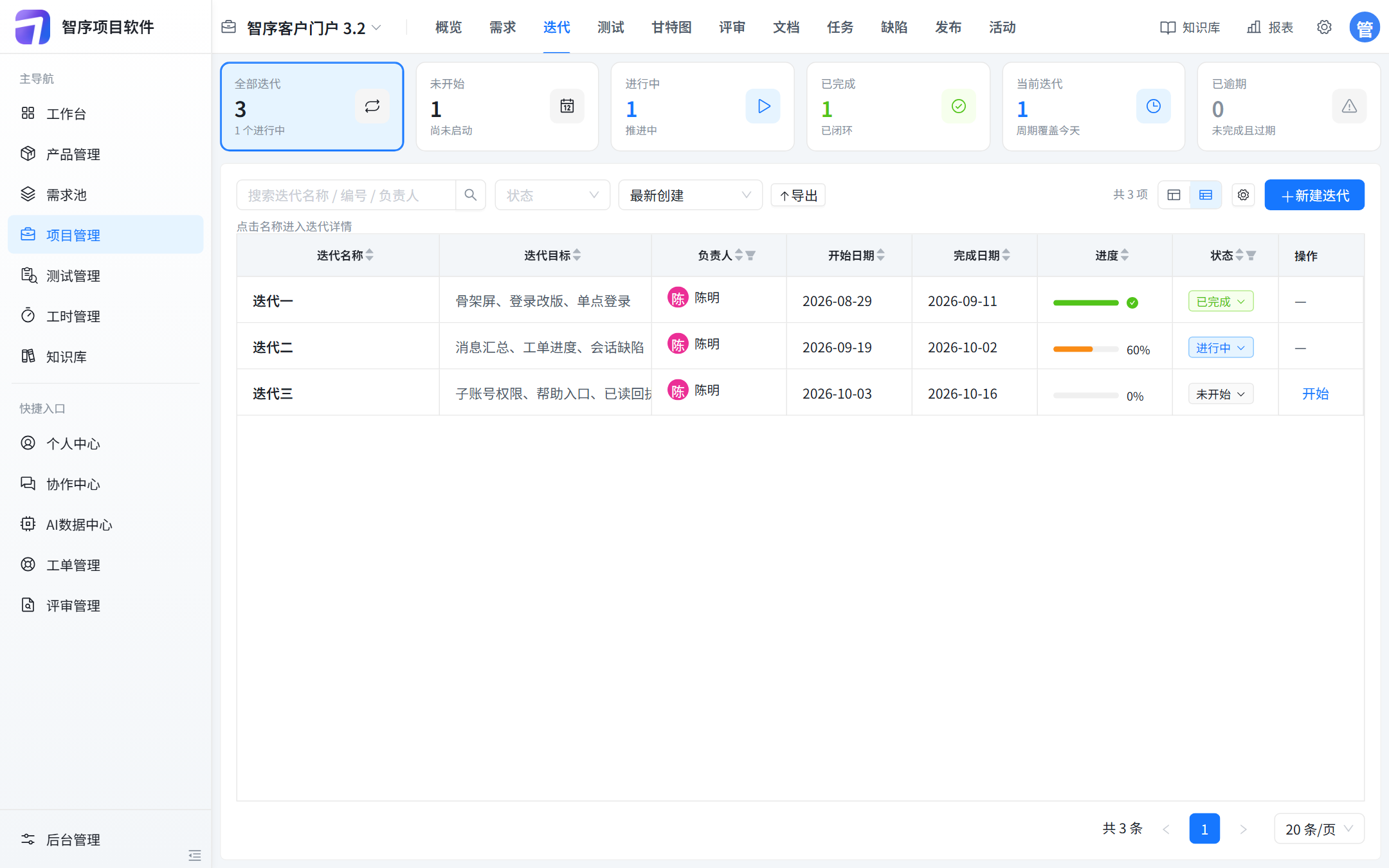Open the 20 条/页 page size dropdown
Image resolution: width=1389 pixels, height=868 pixels.
tap(1320, 829)
